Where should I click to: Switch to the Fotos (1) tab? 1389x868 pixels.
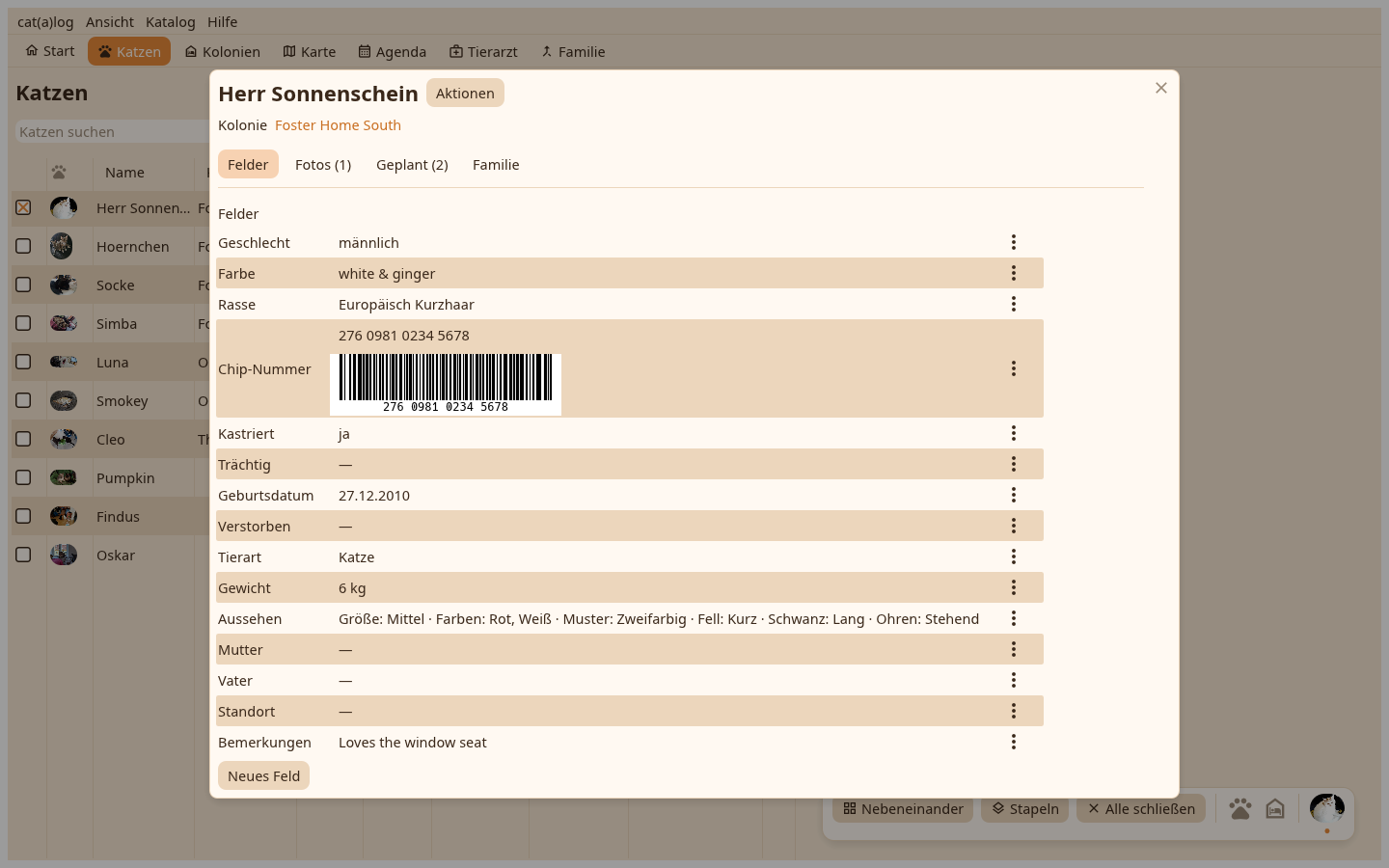click(x=323, y=164)
